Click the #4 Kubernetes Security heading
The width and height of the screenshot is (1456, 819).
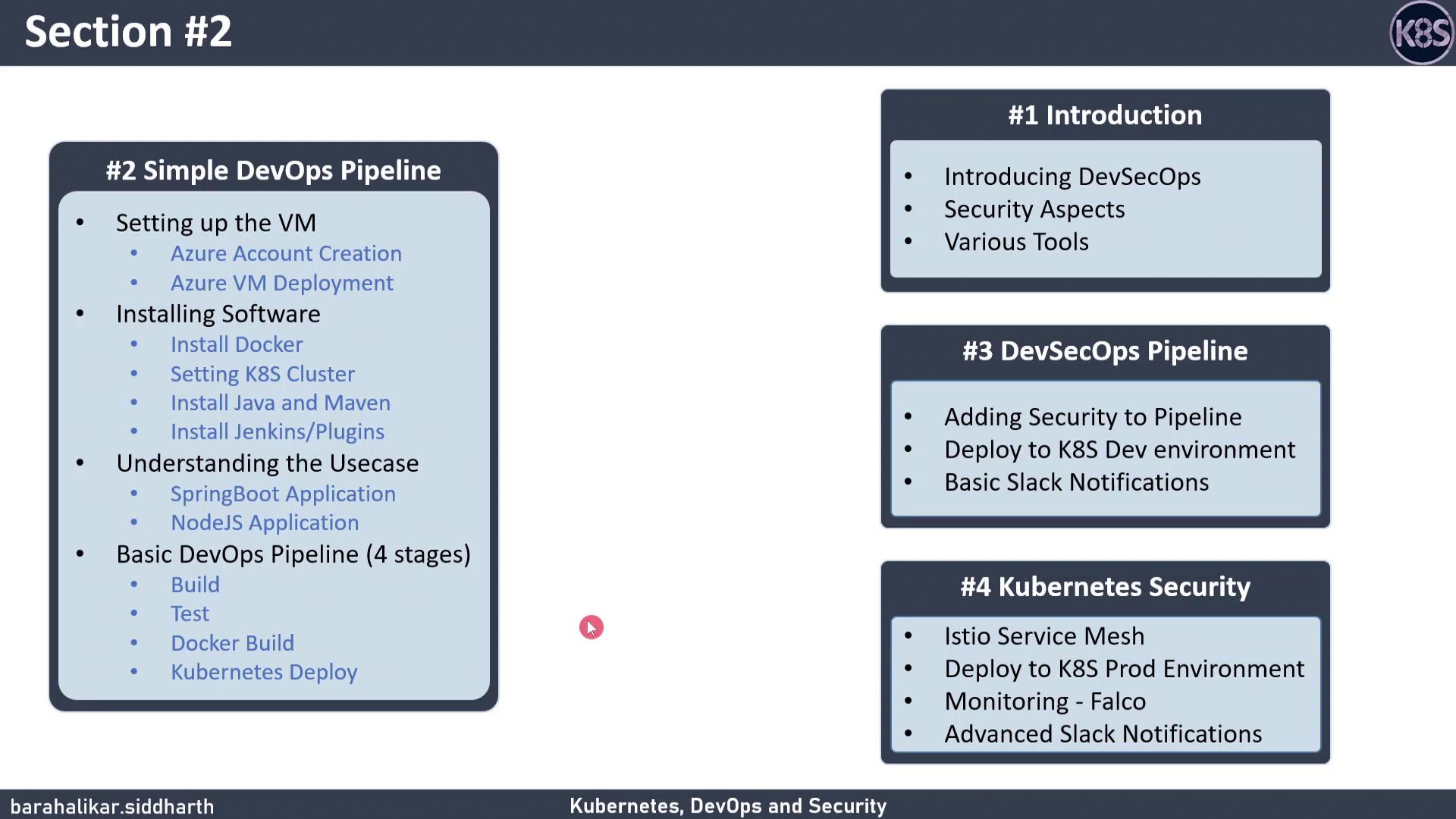point(1105,587)
